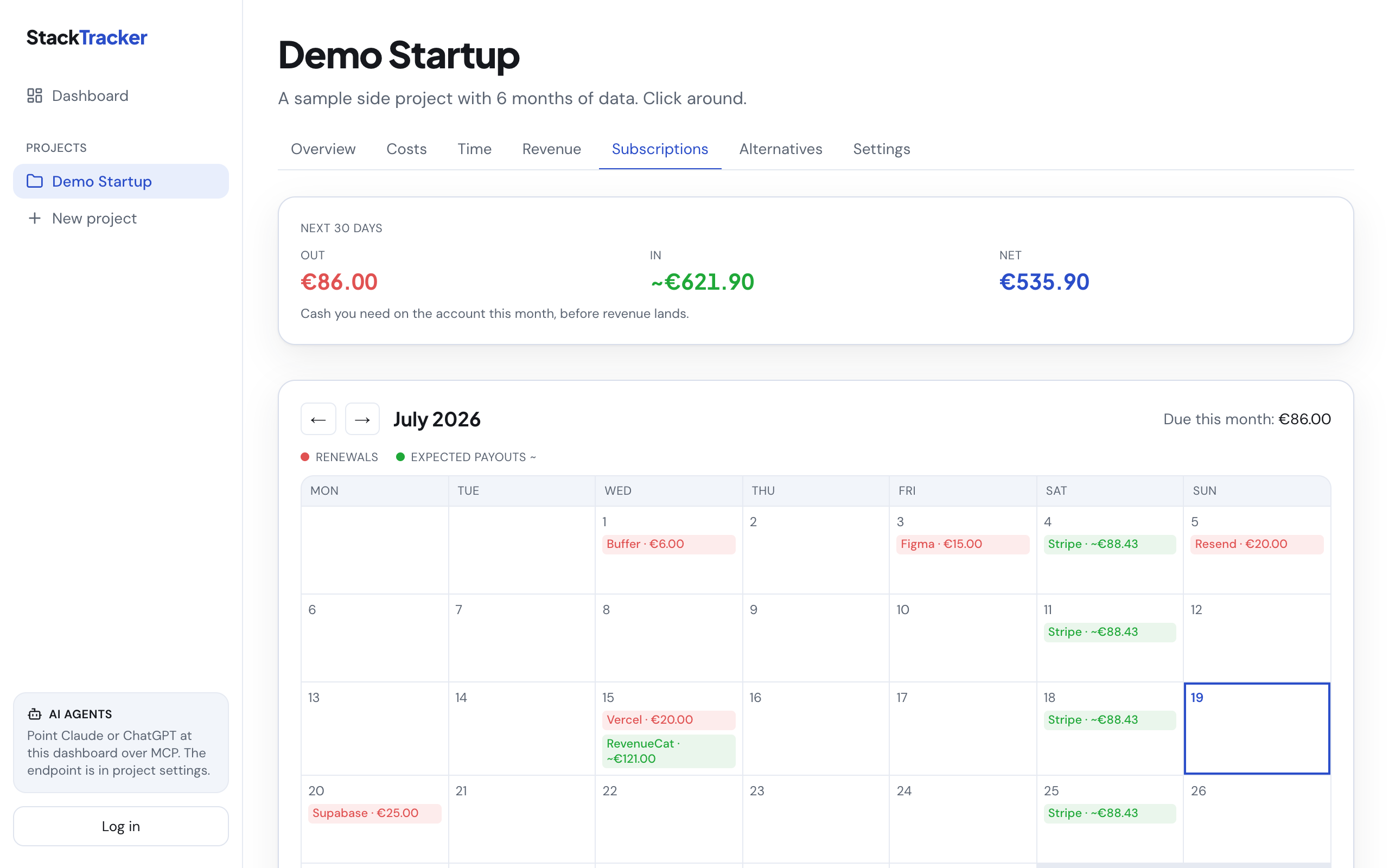Click the Demo Startup folder icon
Viewport: 1389px width, 868px height.
pyautogui.click(x=34, y=181)
